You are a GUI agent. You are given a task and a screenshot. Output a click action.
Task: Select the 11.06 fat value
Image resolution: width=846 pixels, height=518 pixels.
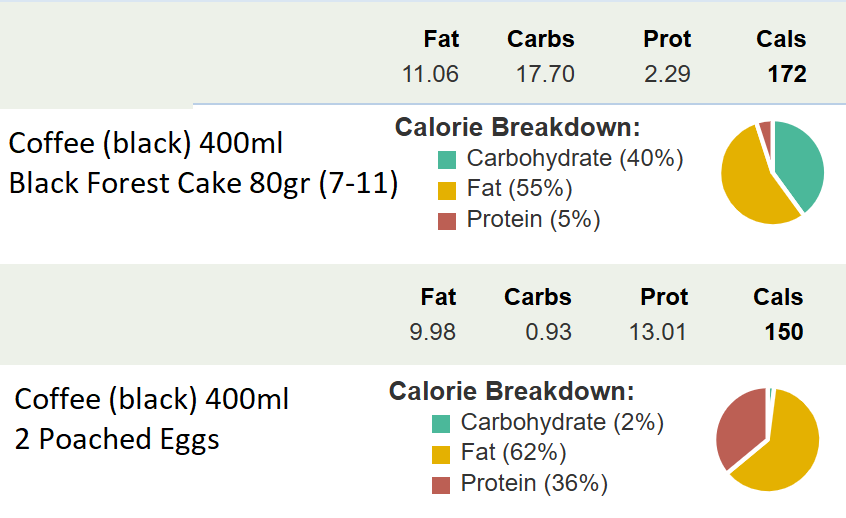pyautogui.click(x=430, y=74)
